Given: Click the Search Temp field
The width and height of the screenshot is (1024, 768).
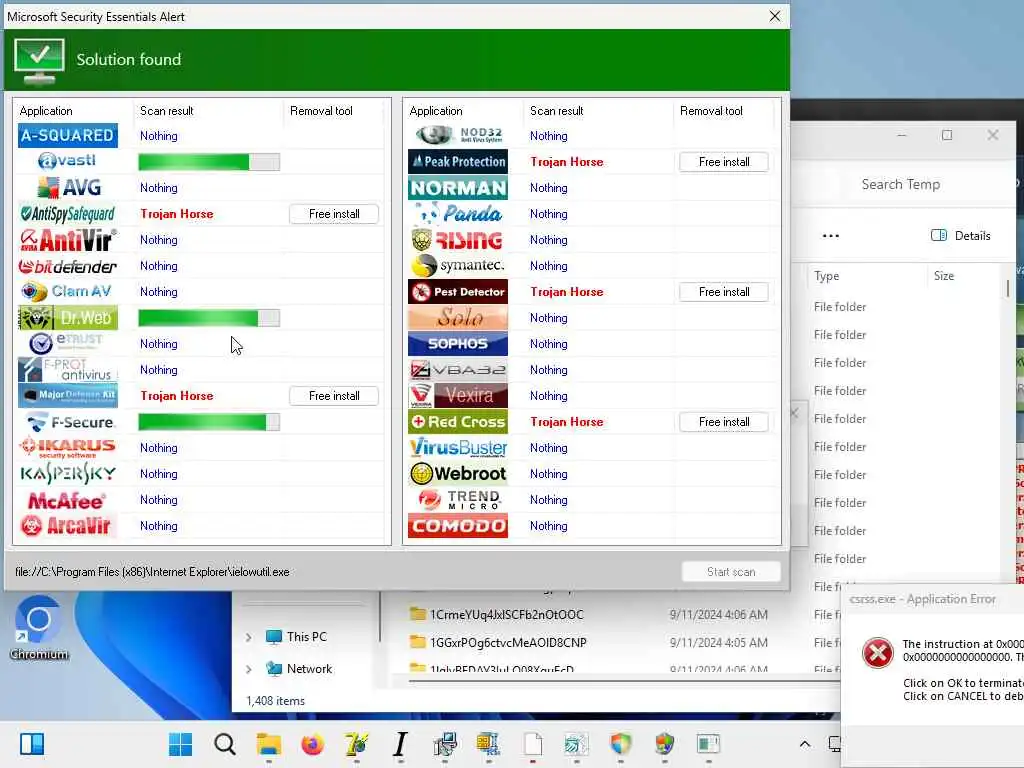Looking at the screenshot, I should coord(901,185).
